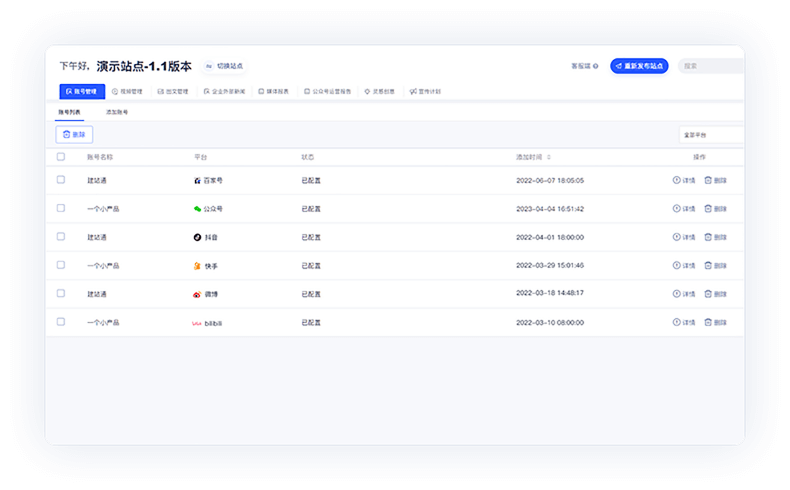Click account name 建站通 in the 微博 row

coord(97,294)
